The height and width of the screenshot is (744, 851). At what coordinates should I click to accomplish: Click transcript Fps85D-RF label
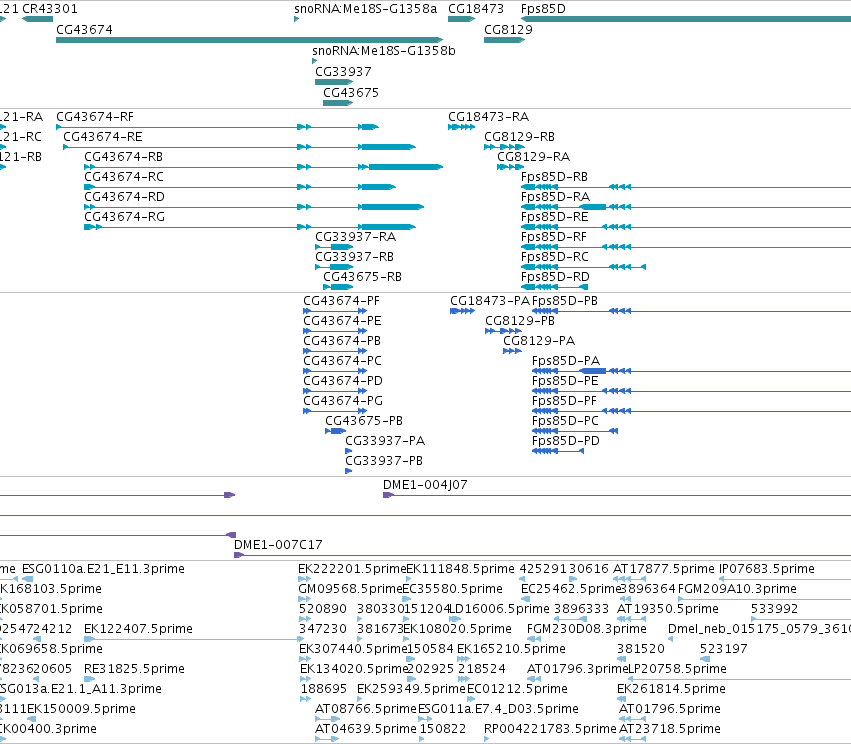tap(554, 237)
